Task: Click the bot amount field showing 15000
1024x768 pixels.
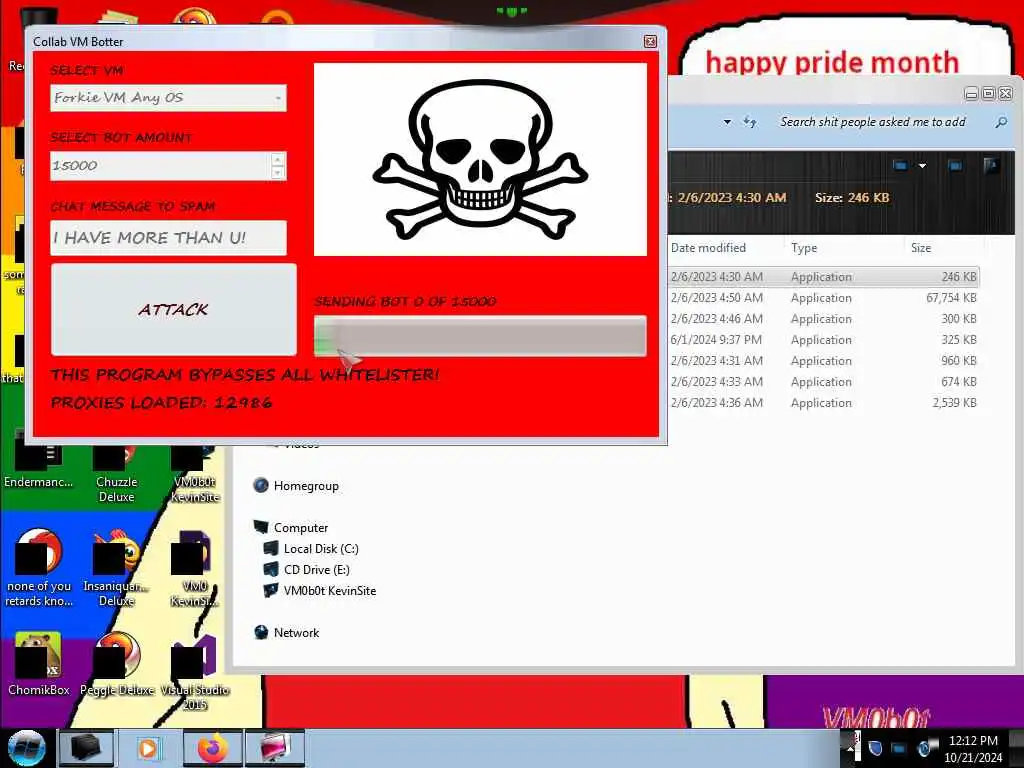Action: tap(160, 166)
